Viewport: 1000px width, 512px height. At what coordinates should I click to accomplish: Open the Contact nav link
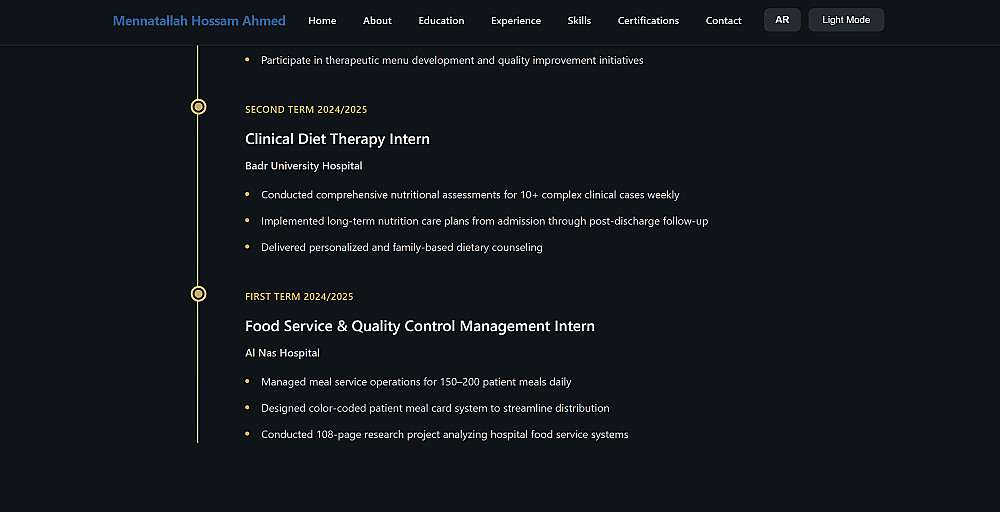[723, 21]
